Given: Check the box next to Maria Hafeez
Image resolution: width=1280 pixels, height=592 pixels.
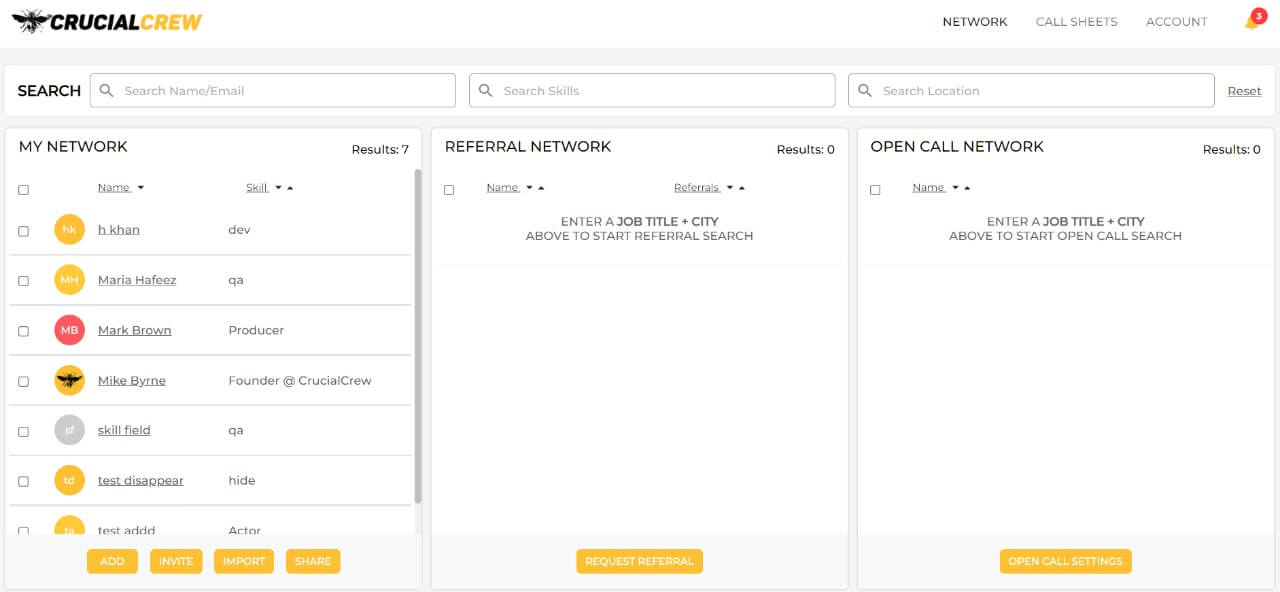Looking at the screenshot, I should 24,281.
